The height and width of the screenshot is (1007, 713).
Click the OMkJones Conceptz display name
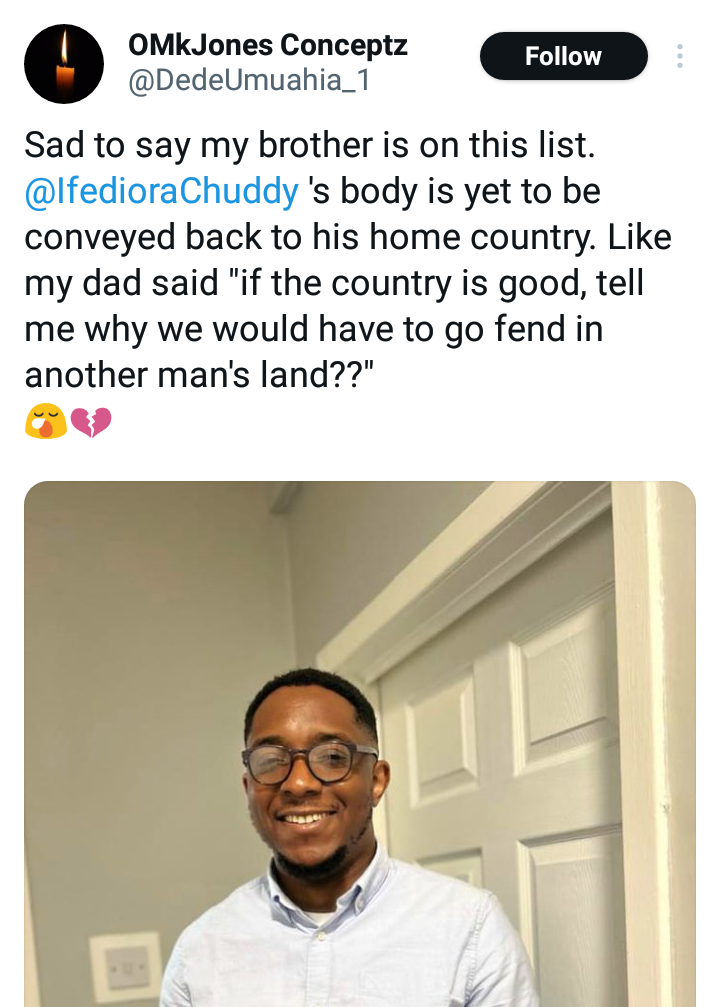[x=268, y=45]
